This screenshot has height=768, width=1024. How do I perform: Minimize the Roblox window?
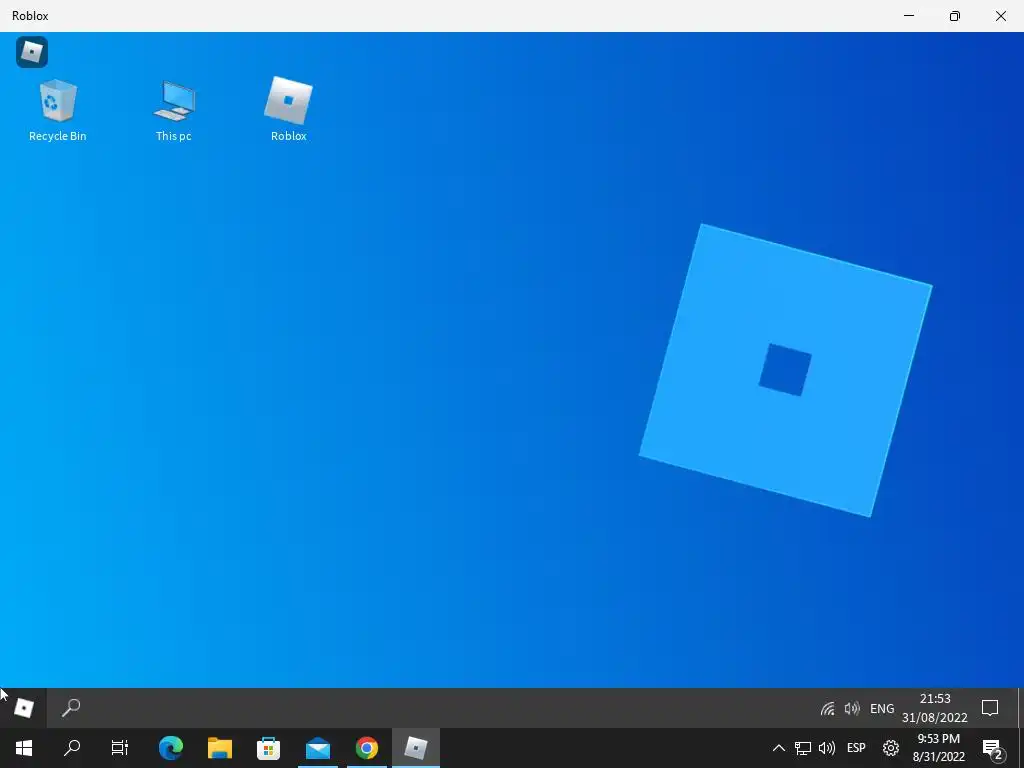tap(908, 16)
